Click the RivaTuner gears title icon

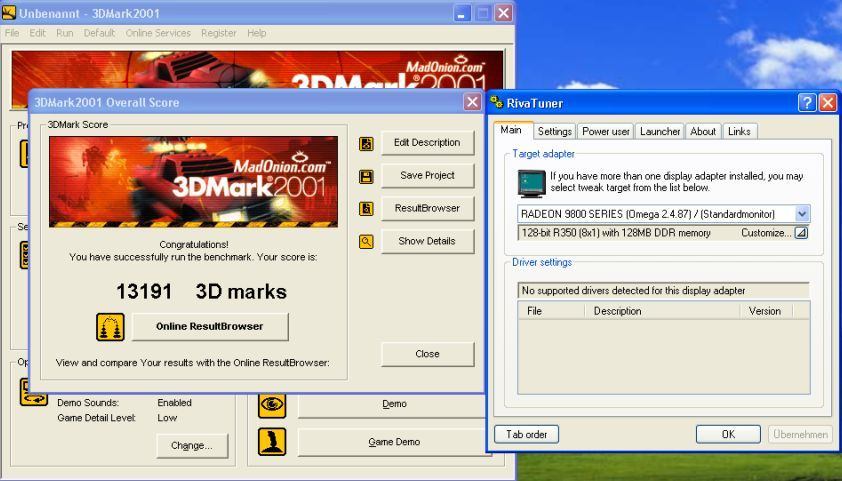coord(497,103)
